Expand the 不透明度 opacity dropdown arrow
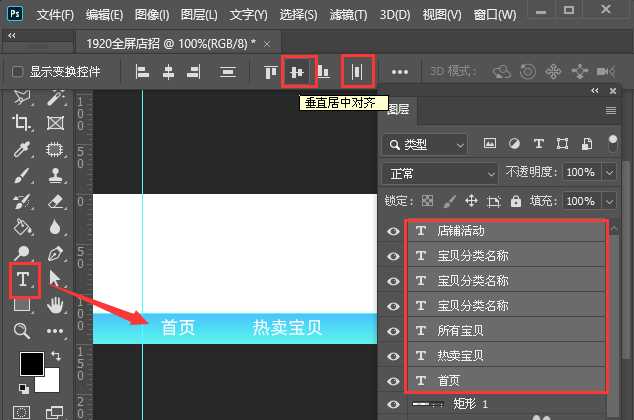634x420 pixels. 609,172
